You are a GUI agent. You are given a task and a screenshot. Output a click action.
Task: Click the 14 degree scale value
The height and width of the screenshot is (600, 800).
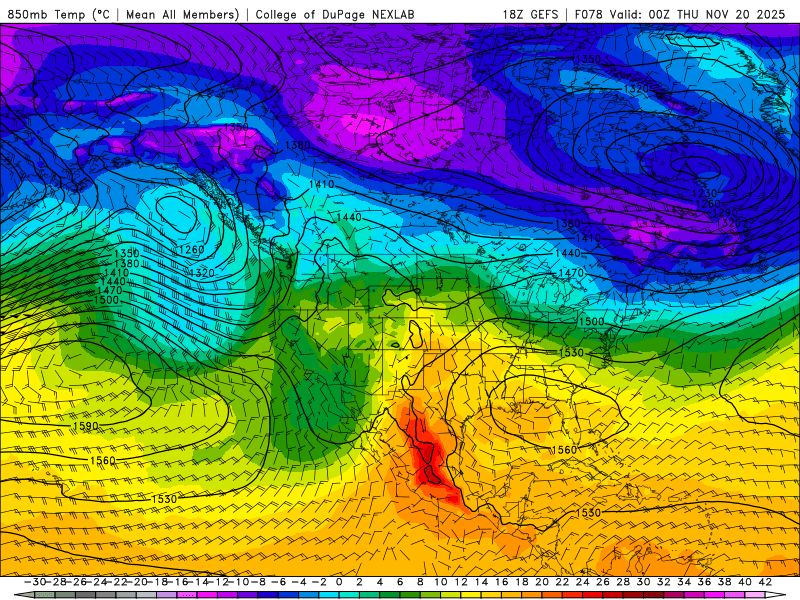coord(481,582)
